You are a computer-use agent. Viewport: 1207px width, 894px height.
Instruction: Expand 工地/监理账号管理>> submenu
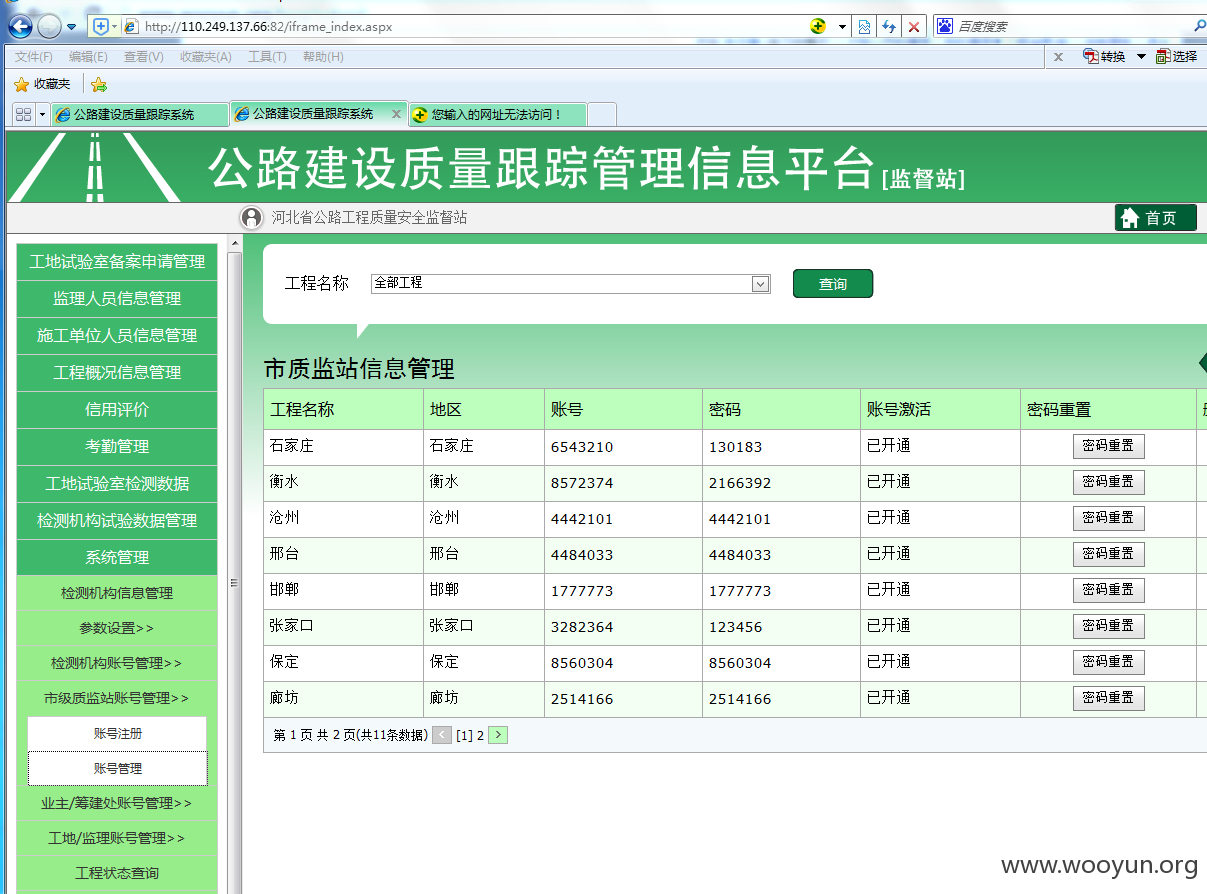(117, 838)
